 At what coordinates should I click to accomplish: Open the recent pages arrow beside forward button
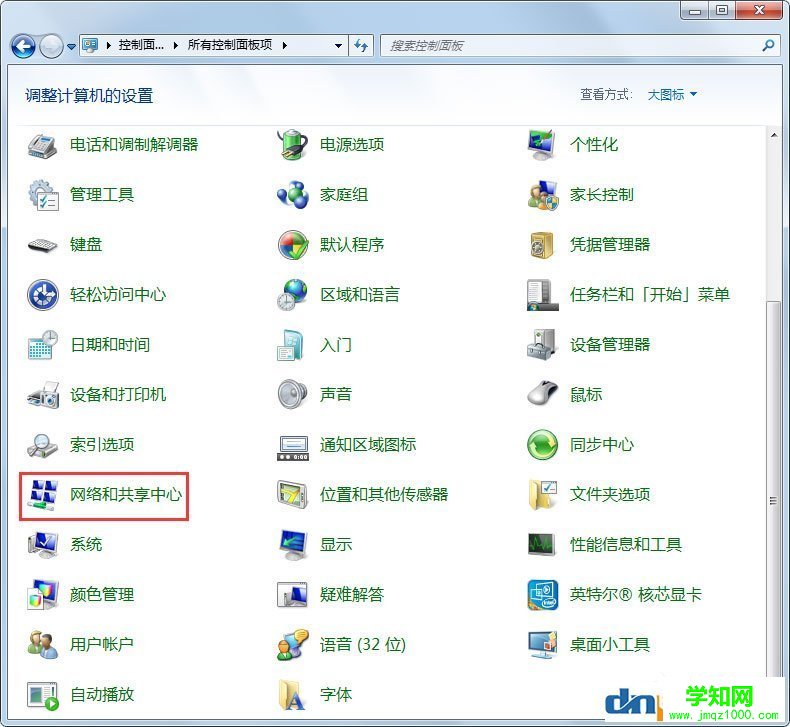(71, 46)
